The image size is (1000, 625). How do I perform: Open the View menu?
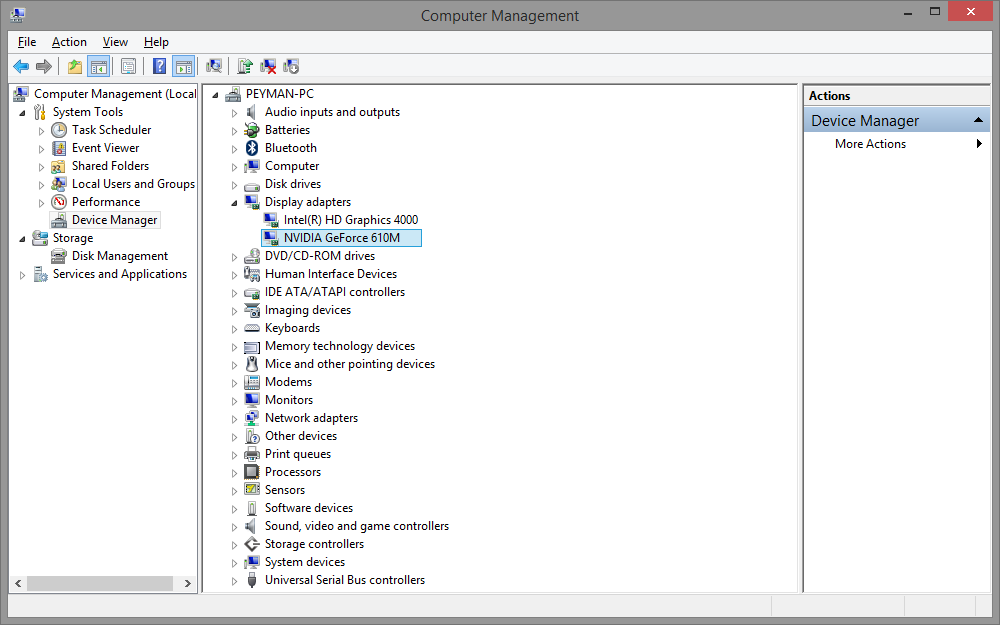click(x=115, y=42)
